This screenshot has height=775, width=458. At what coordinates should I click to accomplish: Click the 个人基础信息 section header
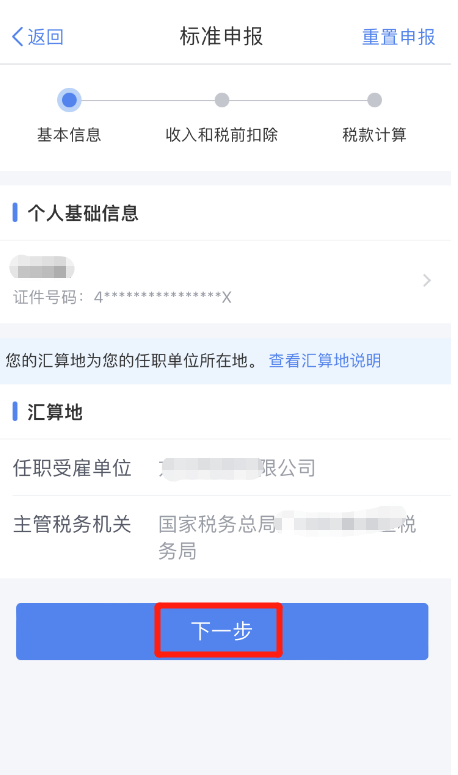[83, 213]
